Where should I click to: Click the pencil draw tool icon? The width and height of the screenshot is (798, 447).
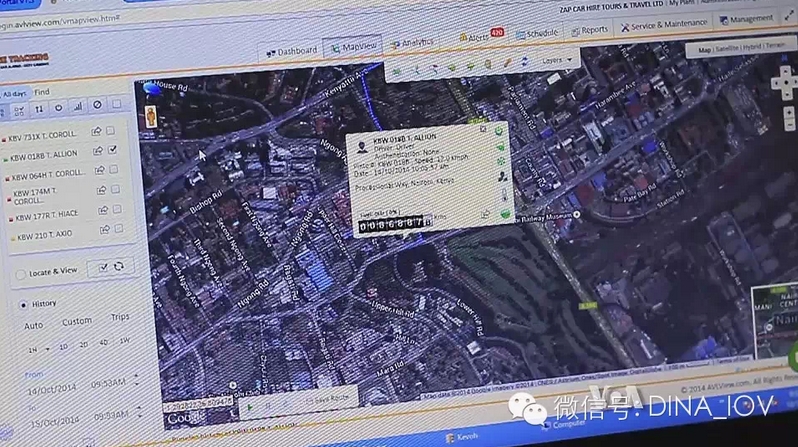507,63
